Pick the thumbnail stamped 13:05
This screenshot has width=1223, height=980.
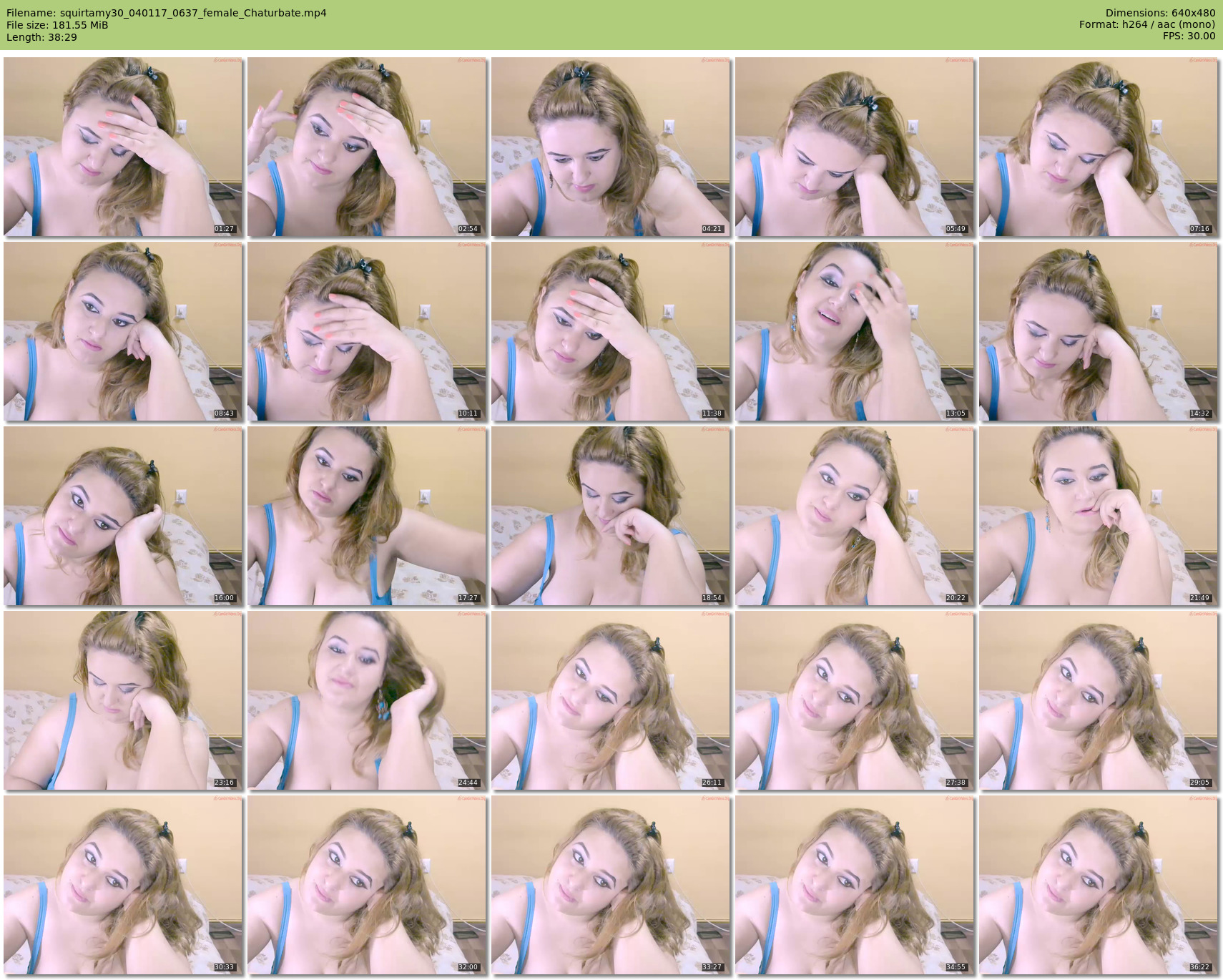point(855,331)
